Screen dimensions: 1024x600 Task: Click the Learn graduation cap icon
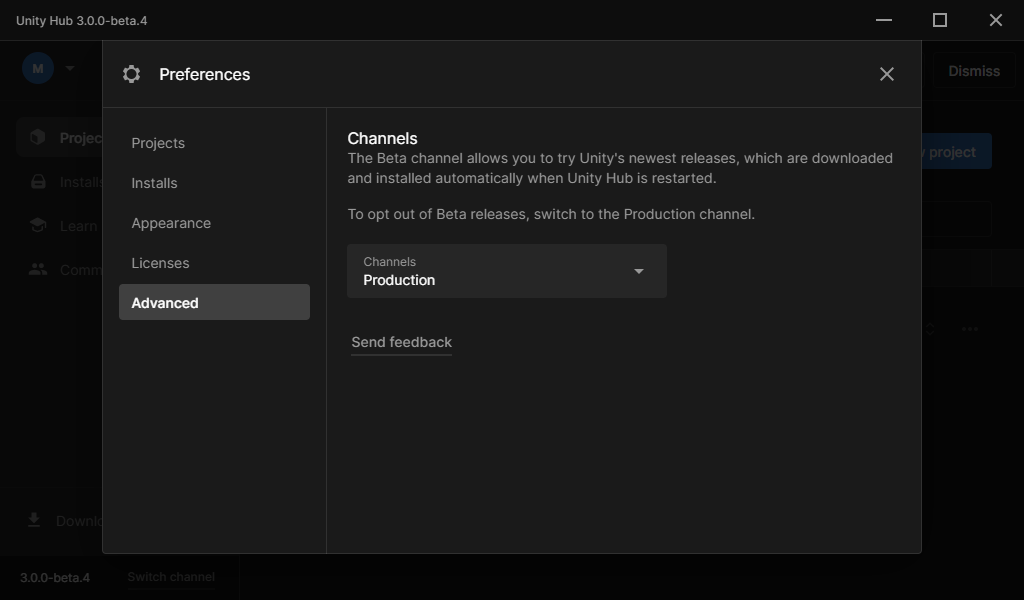(38, 225)
